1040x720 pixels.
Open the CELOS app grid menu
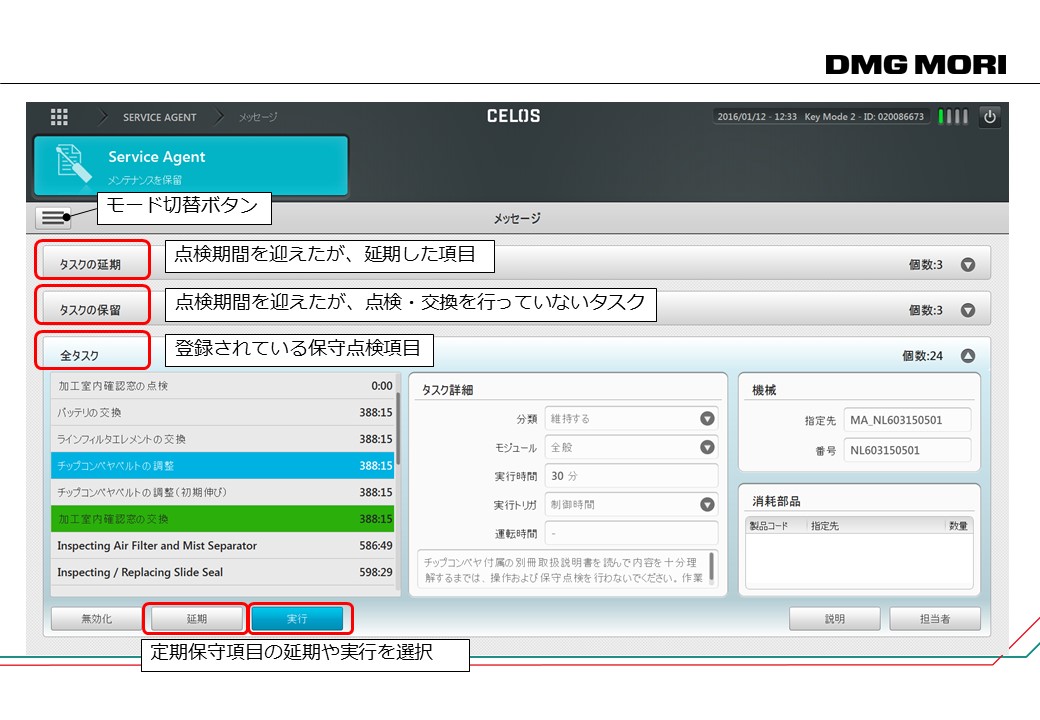tap(59, 117)
